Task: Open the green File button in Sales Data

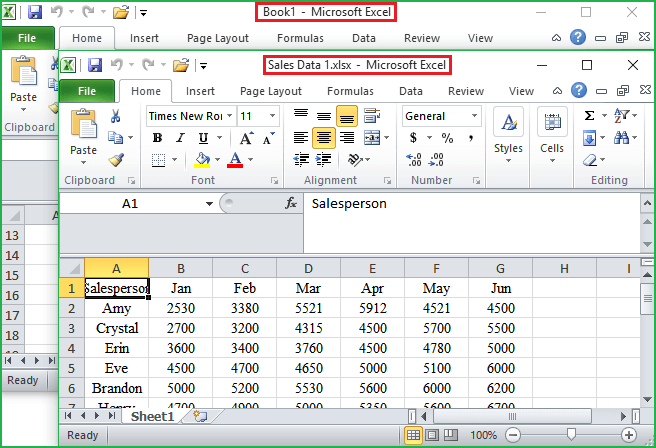Action: (87, 91)
